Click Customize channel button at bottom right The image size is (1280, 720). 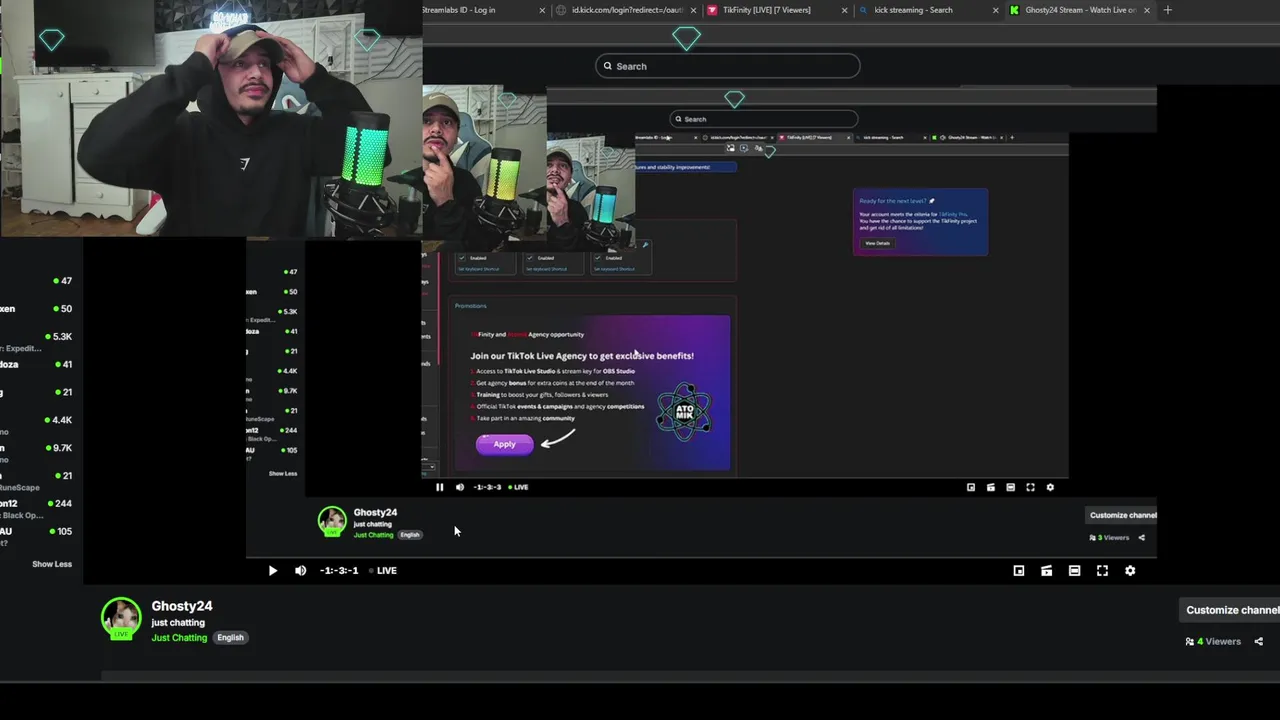[1232, 610]
